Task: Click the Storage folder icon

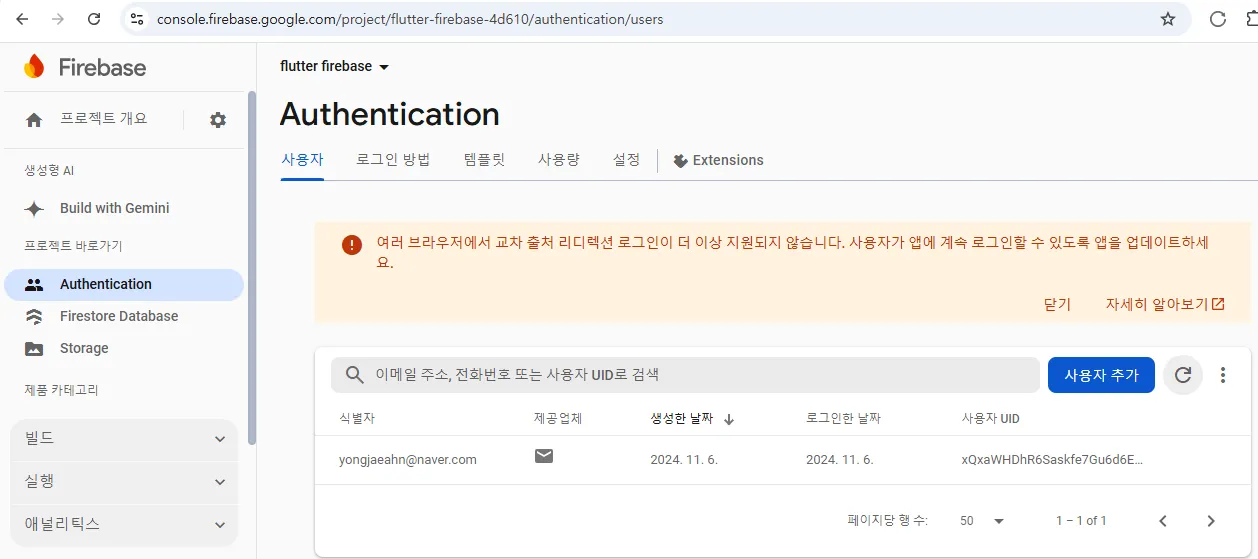Action: (34, 348)
